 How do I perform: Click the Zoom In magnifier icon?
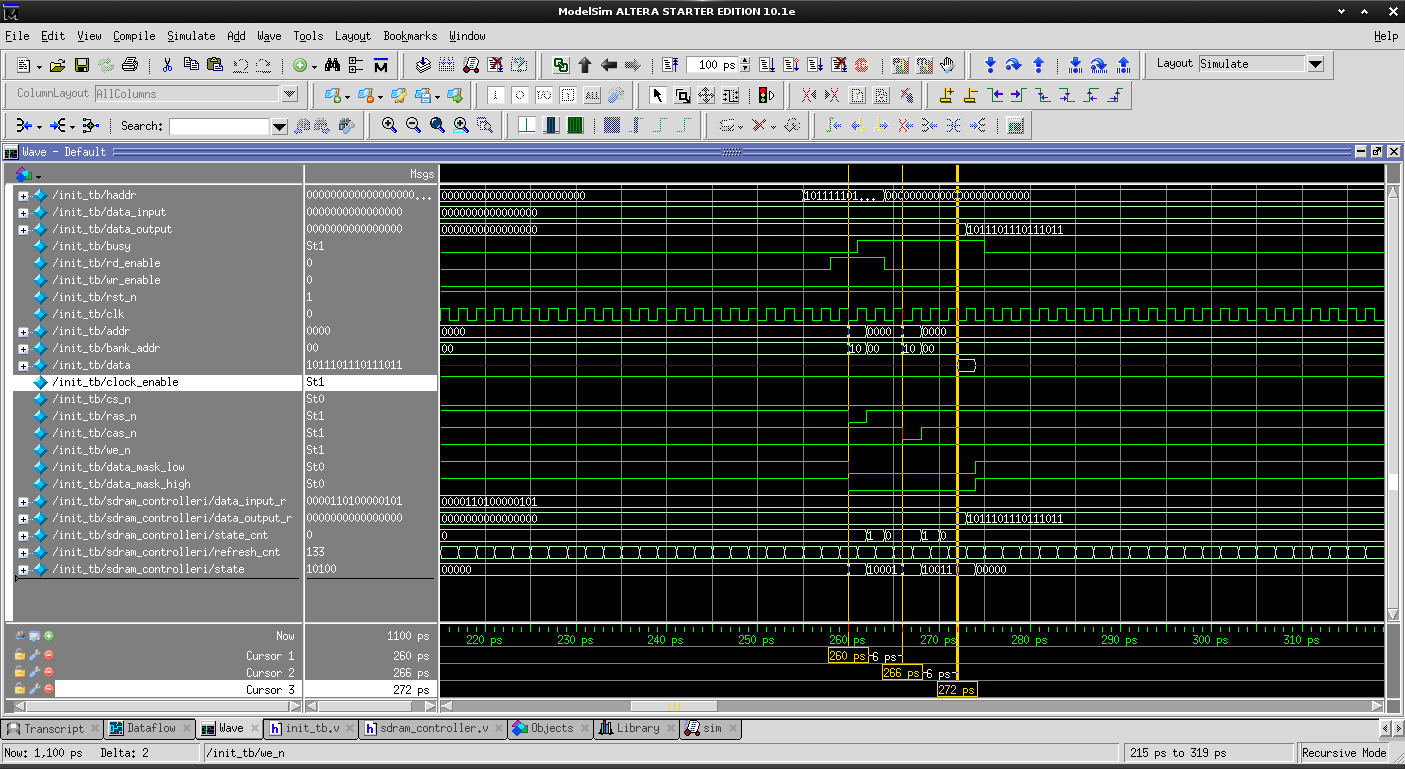point(389,126)
